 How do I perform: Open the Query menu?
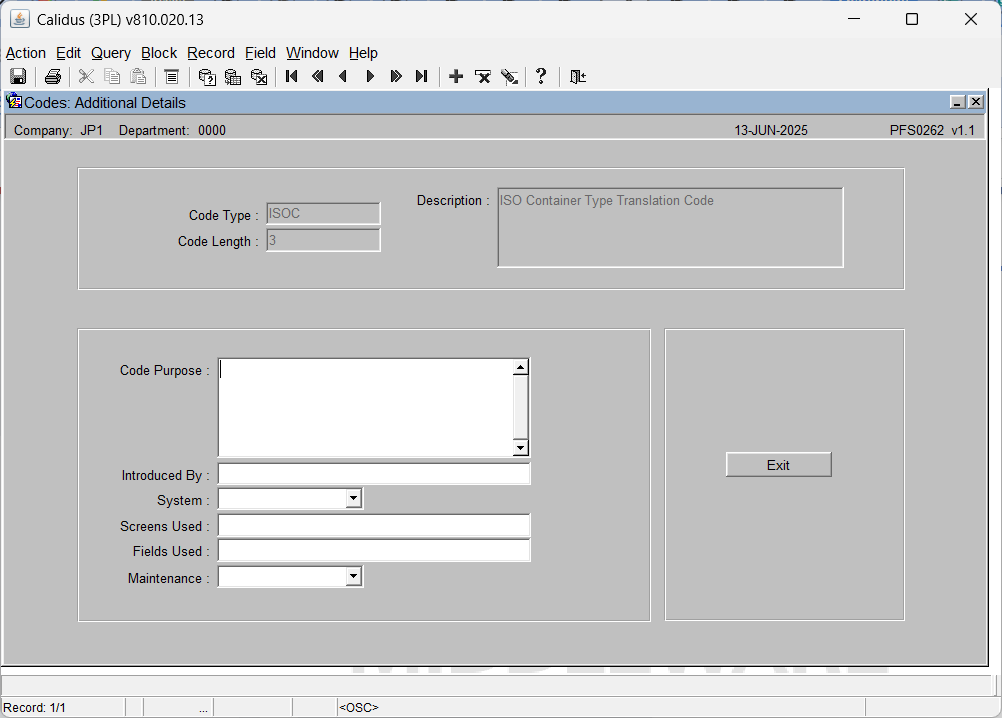(111, 53)
